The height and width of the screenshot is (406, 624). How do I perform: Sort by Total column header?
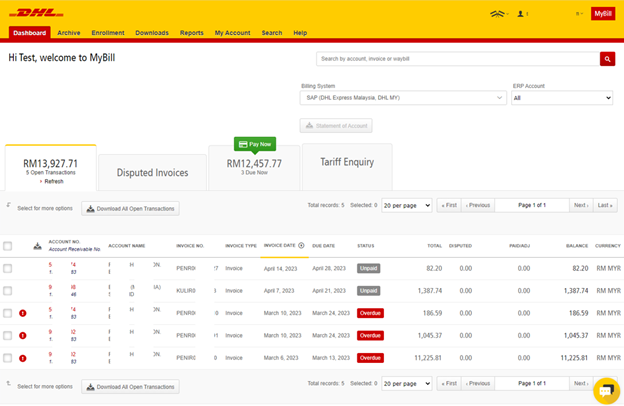434,246
